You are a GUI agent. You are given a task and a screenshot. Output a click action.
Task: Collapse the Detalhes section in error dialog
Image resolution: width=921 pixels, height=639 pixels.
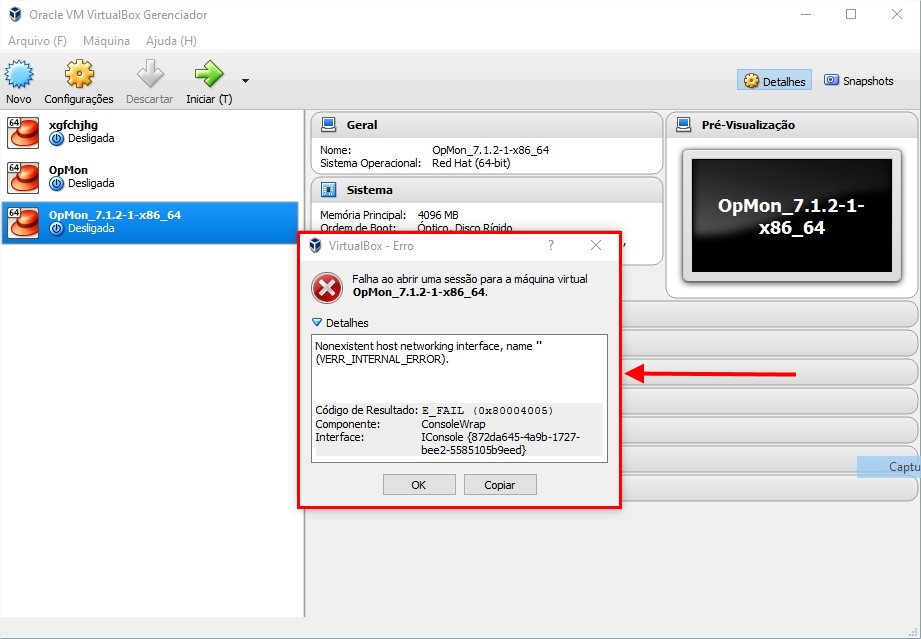pyautogui.click(x=318, y=323)
